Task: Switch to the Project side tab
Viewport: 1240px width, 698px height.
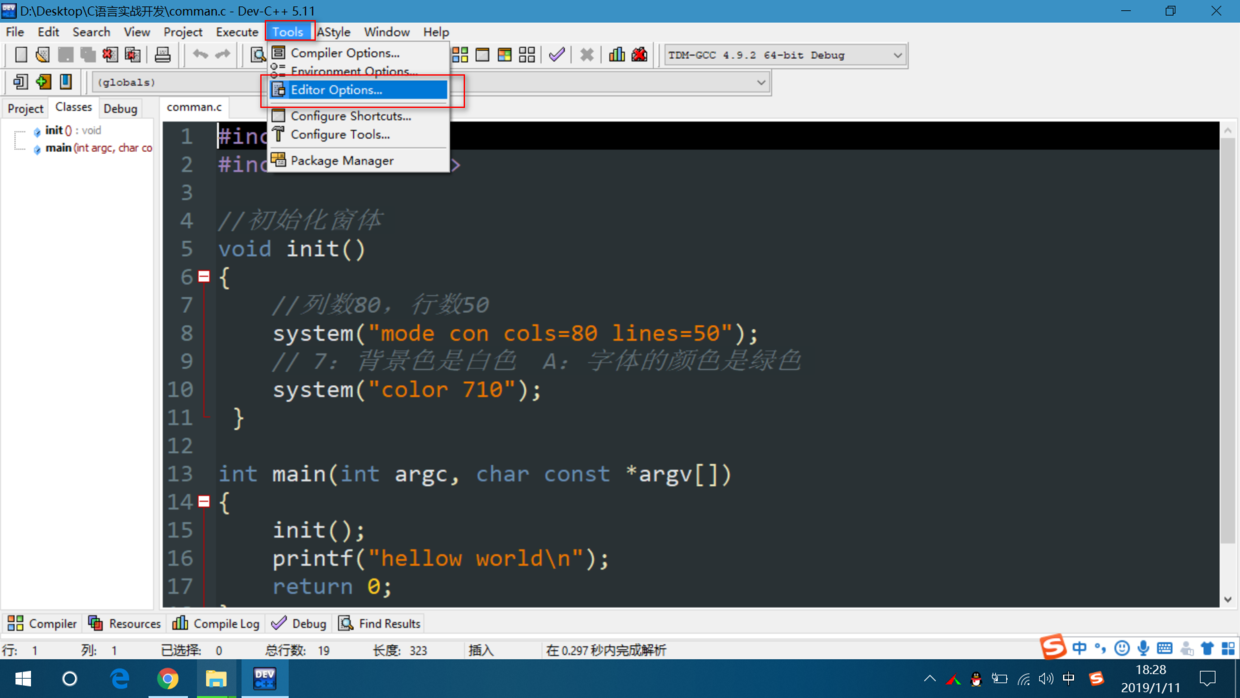Action: 25,108
